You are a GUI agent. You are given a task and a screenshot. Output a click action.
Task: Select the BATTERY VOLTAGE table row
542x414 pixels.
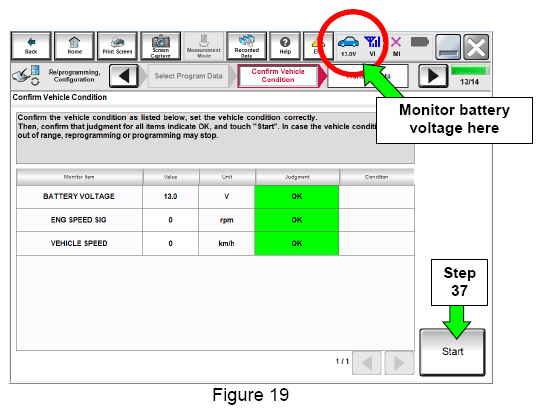tap(215, 197)
